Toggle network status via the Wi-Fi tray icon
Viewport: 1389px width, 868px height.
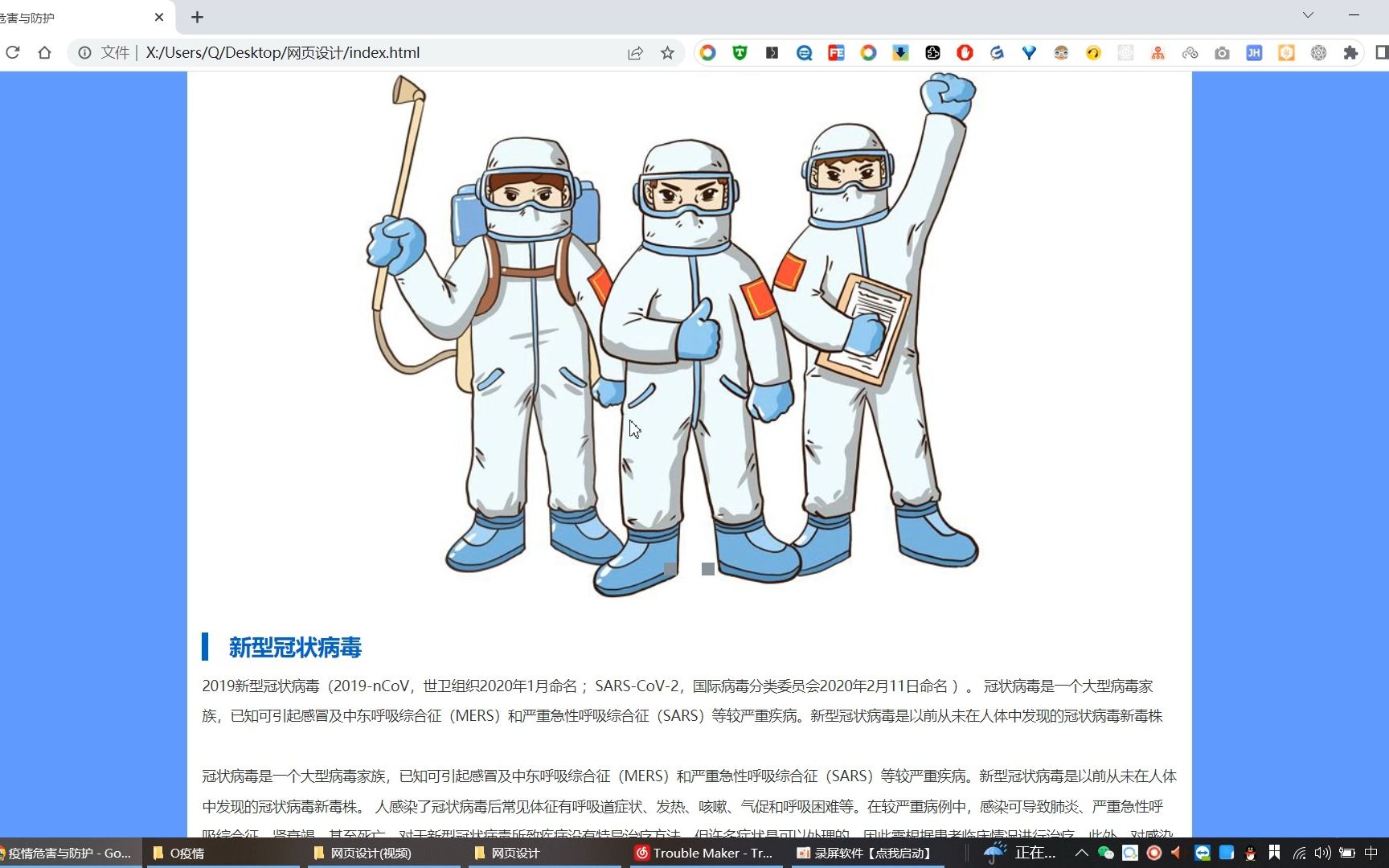click(1299, 853)
